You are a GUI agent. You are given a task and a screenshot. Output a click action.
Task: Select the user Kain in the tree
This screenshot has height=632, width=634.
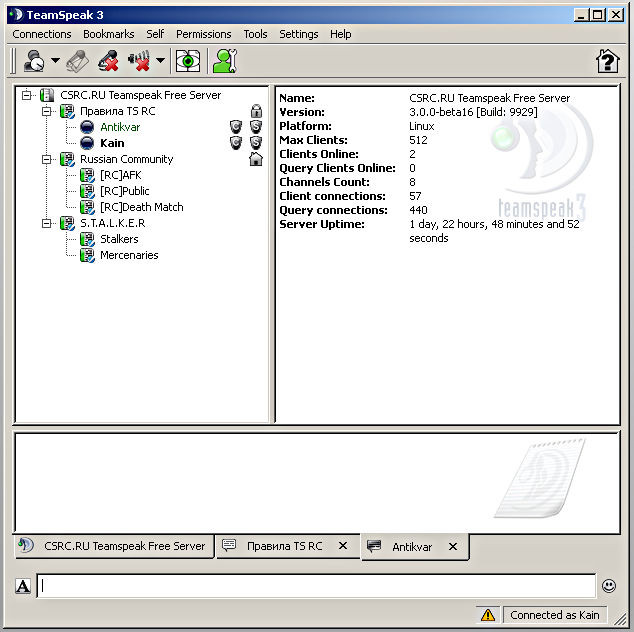[x=112, y=143]
